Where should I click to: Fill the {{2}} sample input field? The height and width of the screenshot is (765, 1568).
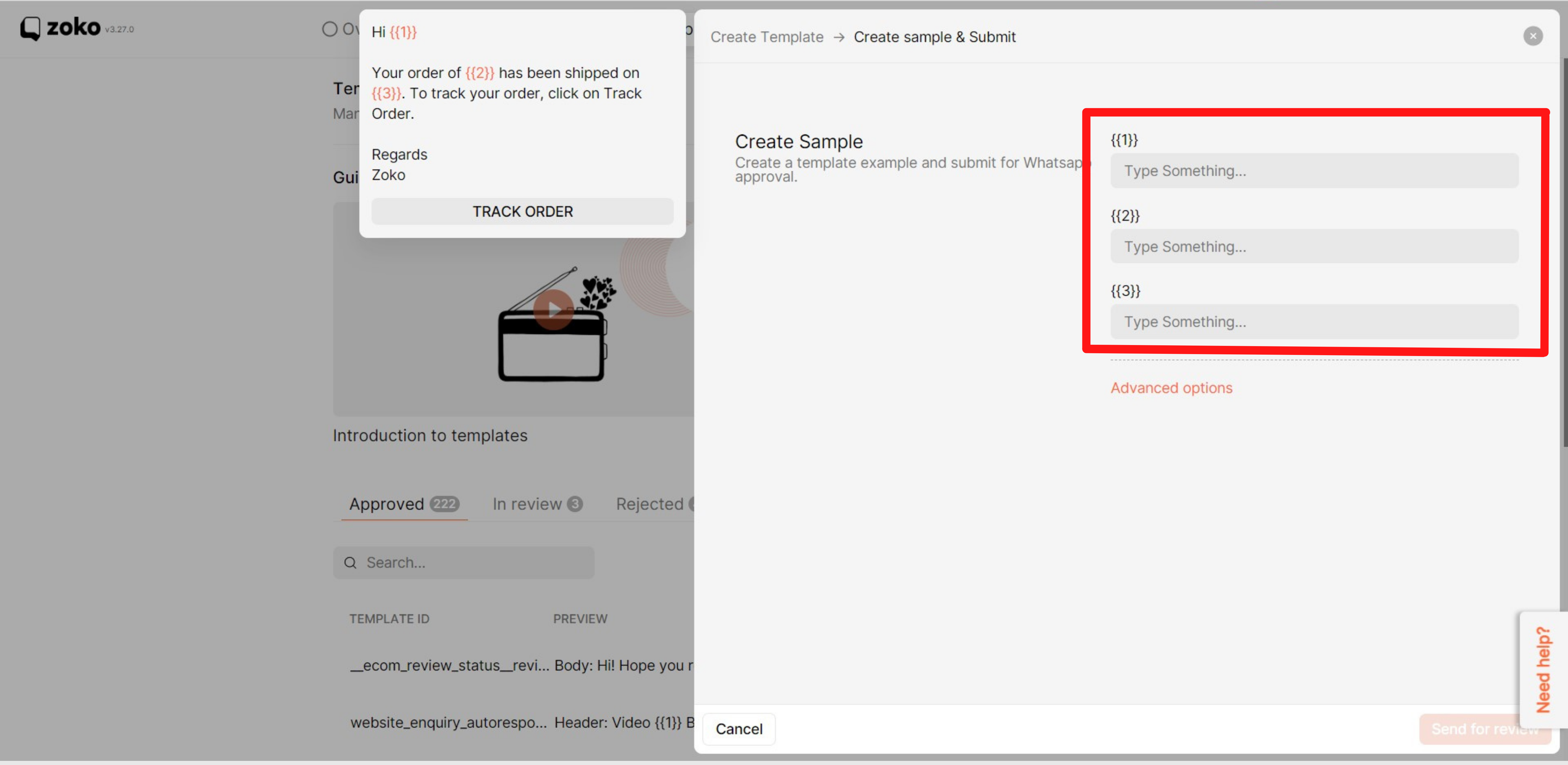click(x=1314, y=246)
